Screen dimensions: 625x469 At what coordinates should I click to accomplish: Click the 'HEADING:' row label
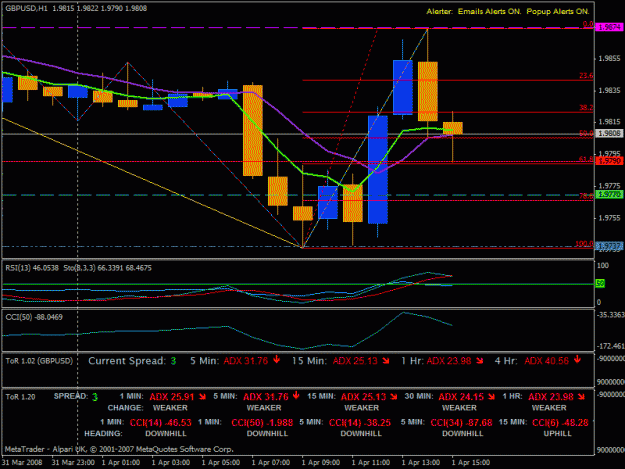[103, 434]
